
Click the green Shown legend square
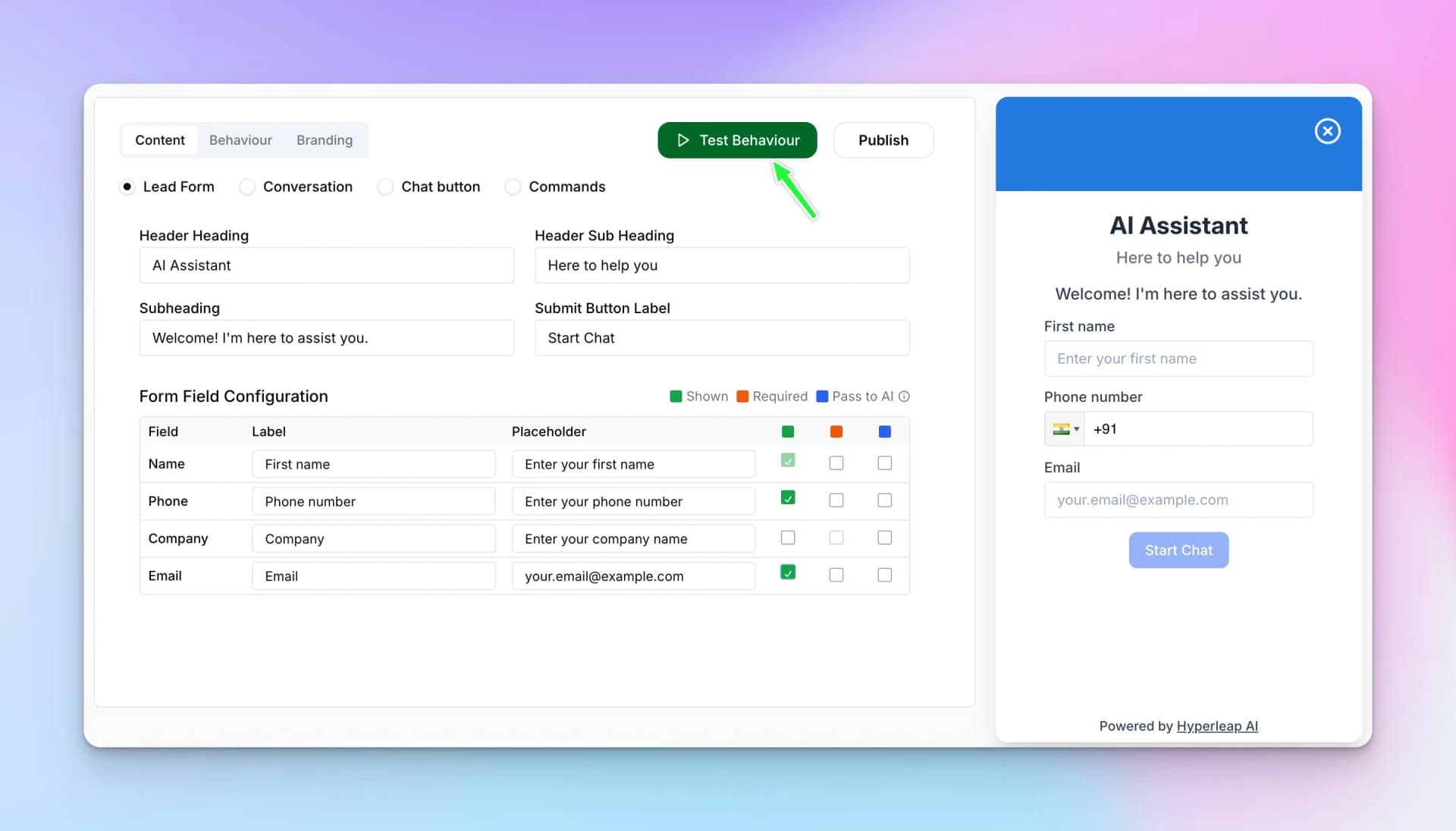click(675, 396)
